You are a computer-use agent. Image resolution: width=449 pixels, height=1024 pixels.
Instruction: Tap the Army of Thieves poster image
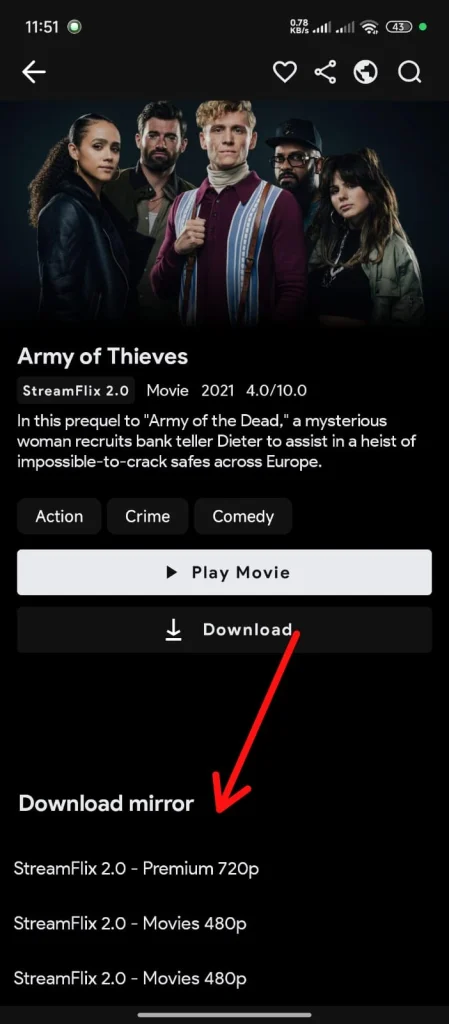pyautogui.click(x=224, y=212)
